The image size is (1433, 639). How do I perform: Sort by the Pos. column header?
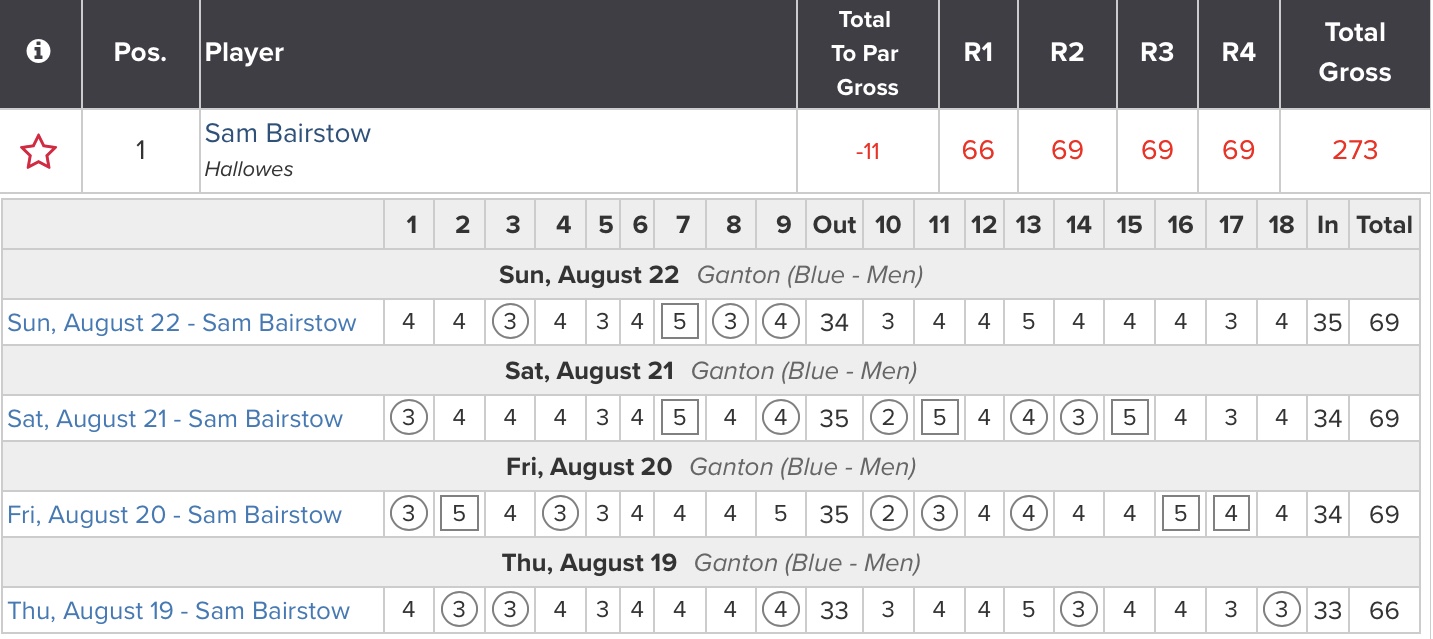140,53
